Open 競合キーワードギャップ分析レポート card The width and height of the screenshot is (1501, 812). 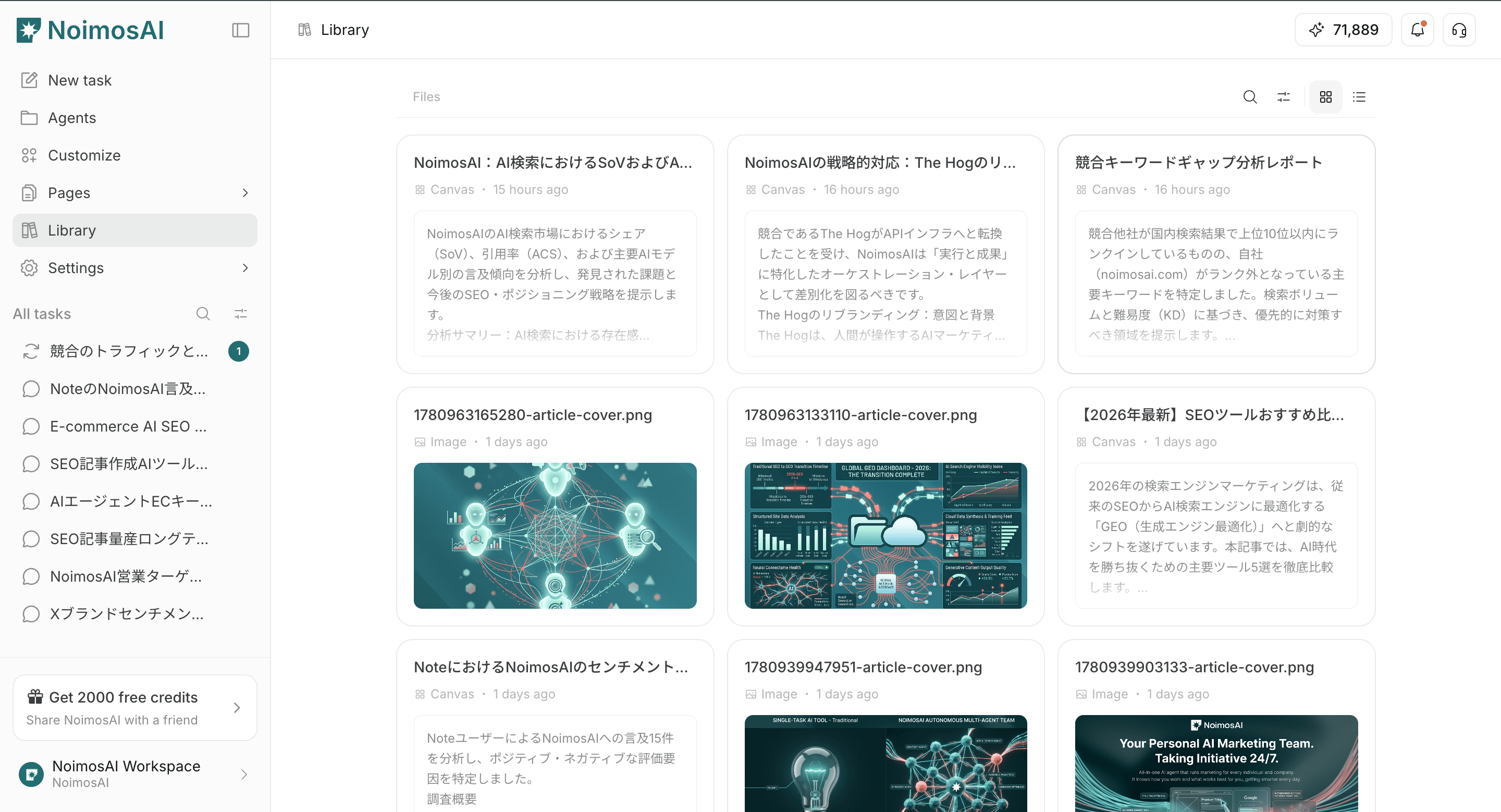tap(1216, 254)
